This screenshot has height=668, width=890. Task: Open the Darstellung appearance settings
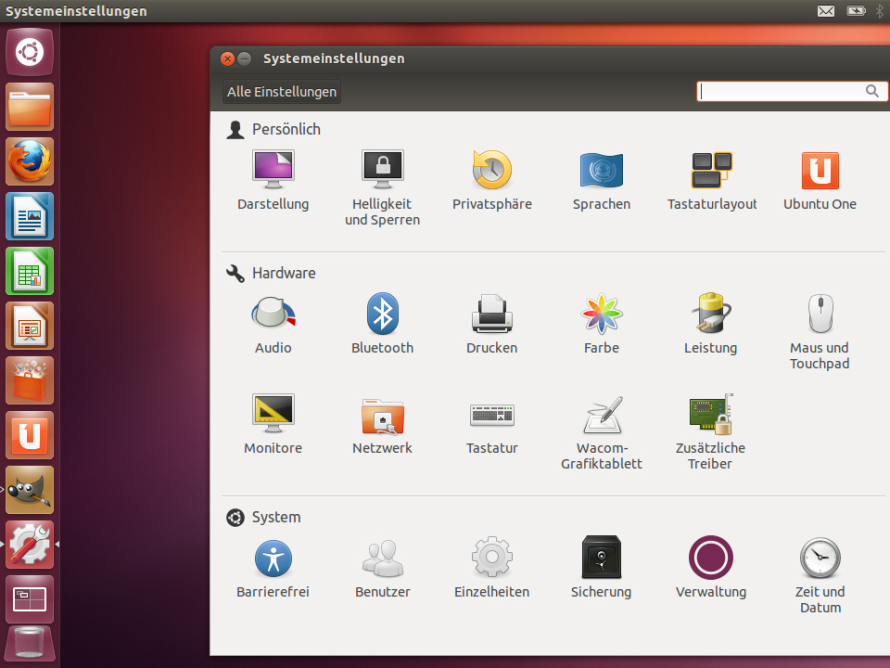273,180
